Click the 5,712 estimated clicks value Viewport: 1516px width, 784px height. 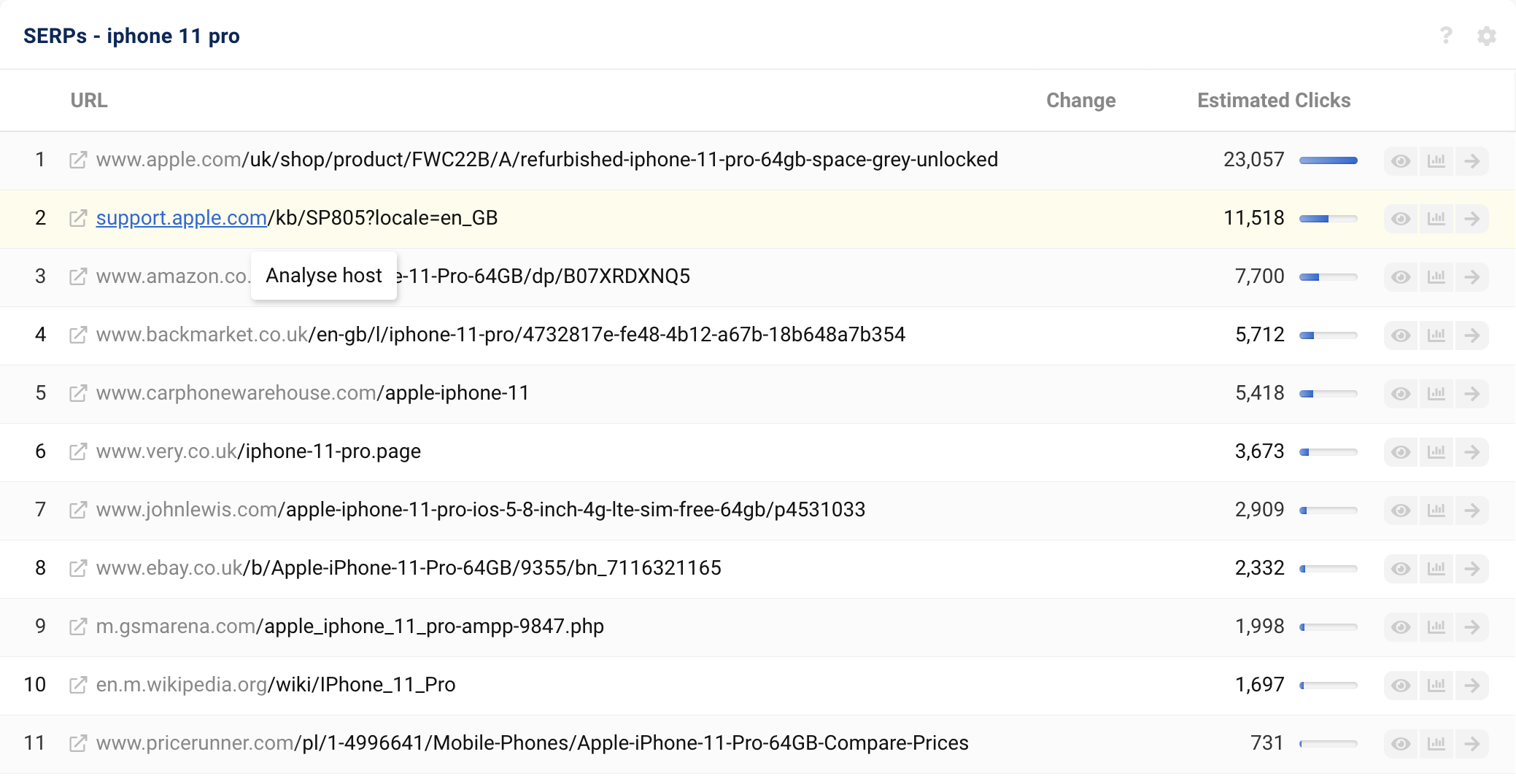click(x=1260, y=335)
